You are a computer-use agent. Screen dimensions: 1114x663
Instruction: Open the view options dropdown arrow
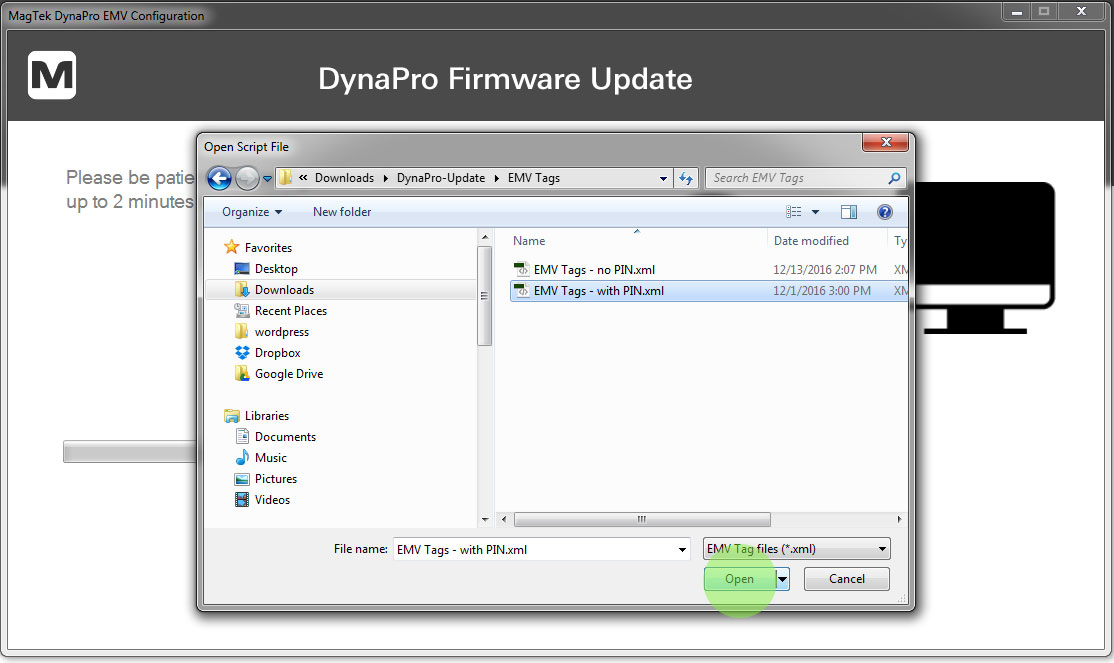coord(815,212)
